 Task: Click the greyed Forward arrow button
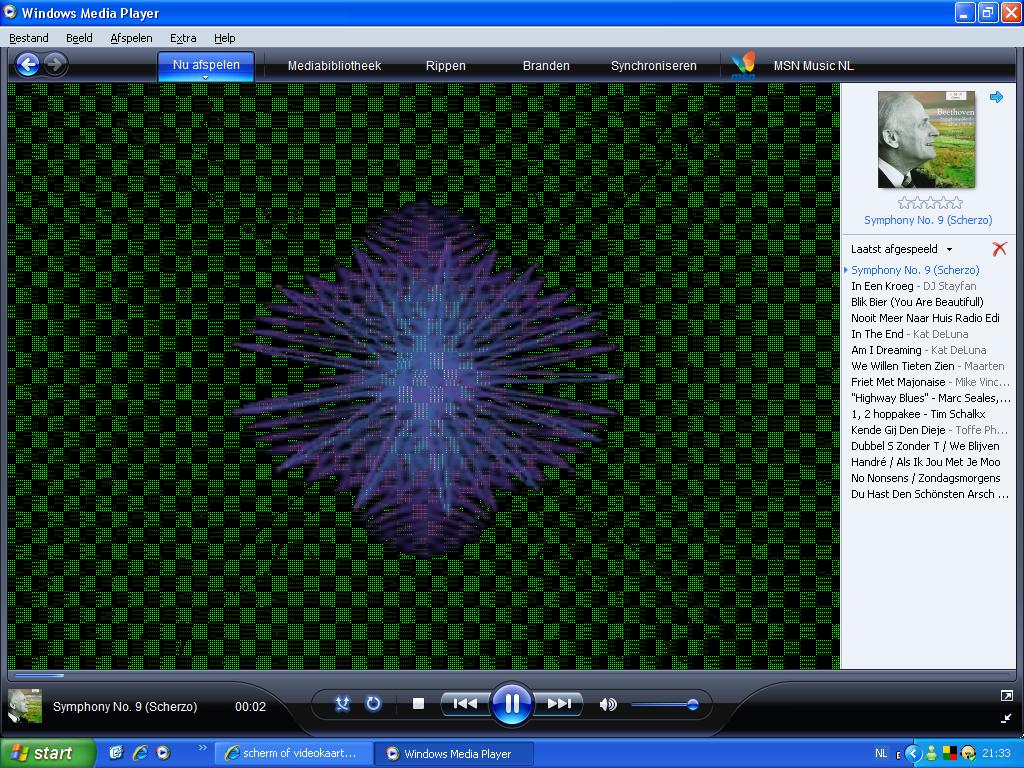[56, 65]
